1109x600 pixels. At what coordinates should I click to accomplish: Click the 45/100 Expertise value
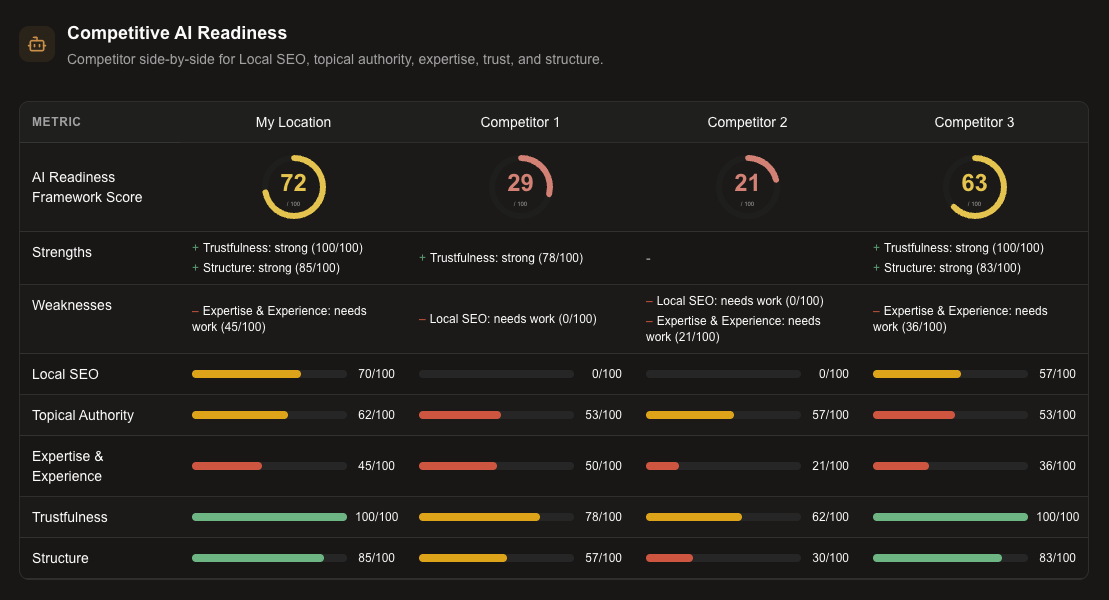click(376, 466)
